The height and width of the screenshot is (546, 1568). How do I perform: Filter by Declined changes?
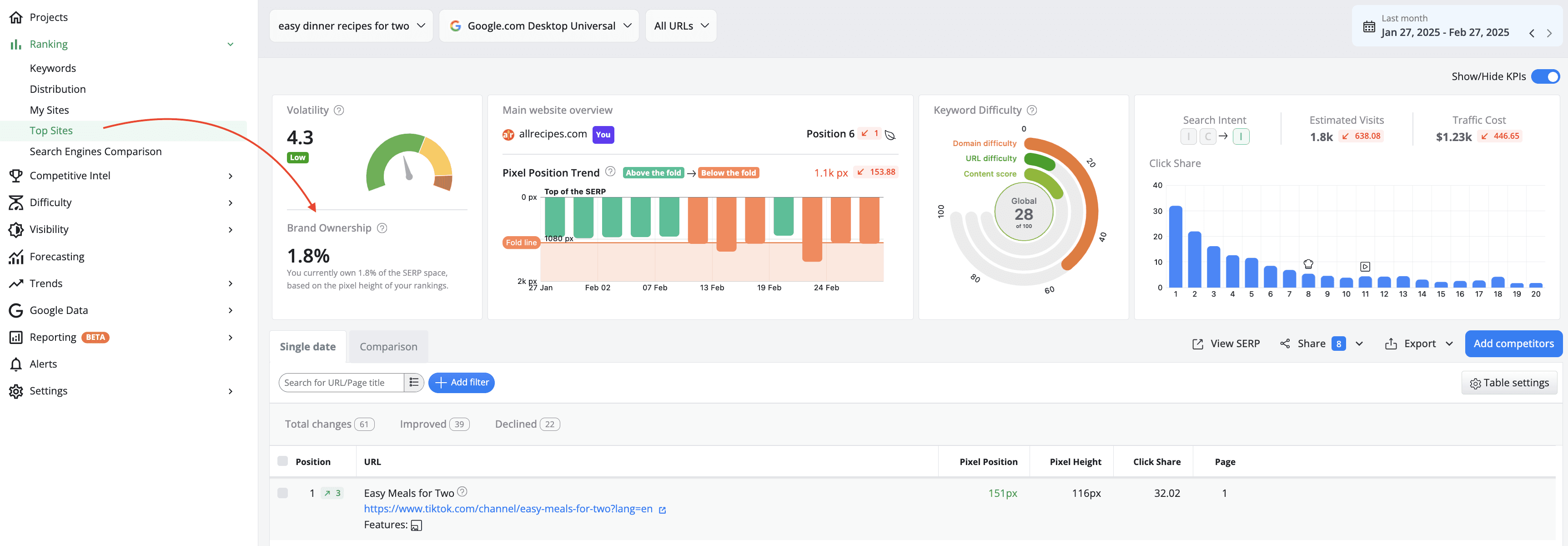pyautogui.click(x=527, y=424)
